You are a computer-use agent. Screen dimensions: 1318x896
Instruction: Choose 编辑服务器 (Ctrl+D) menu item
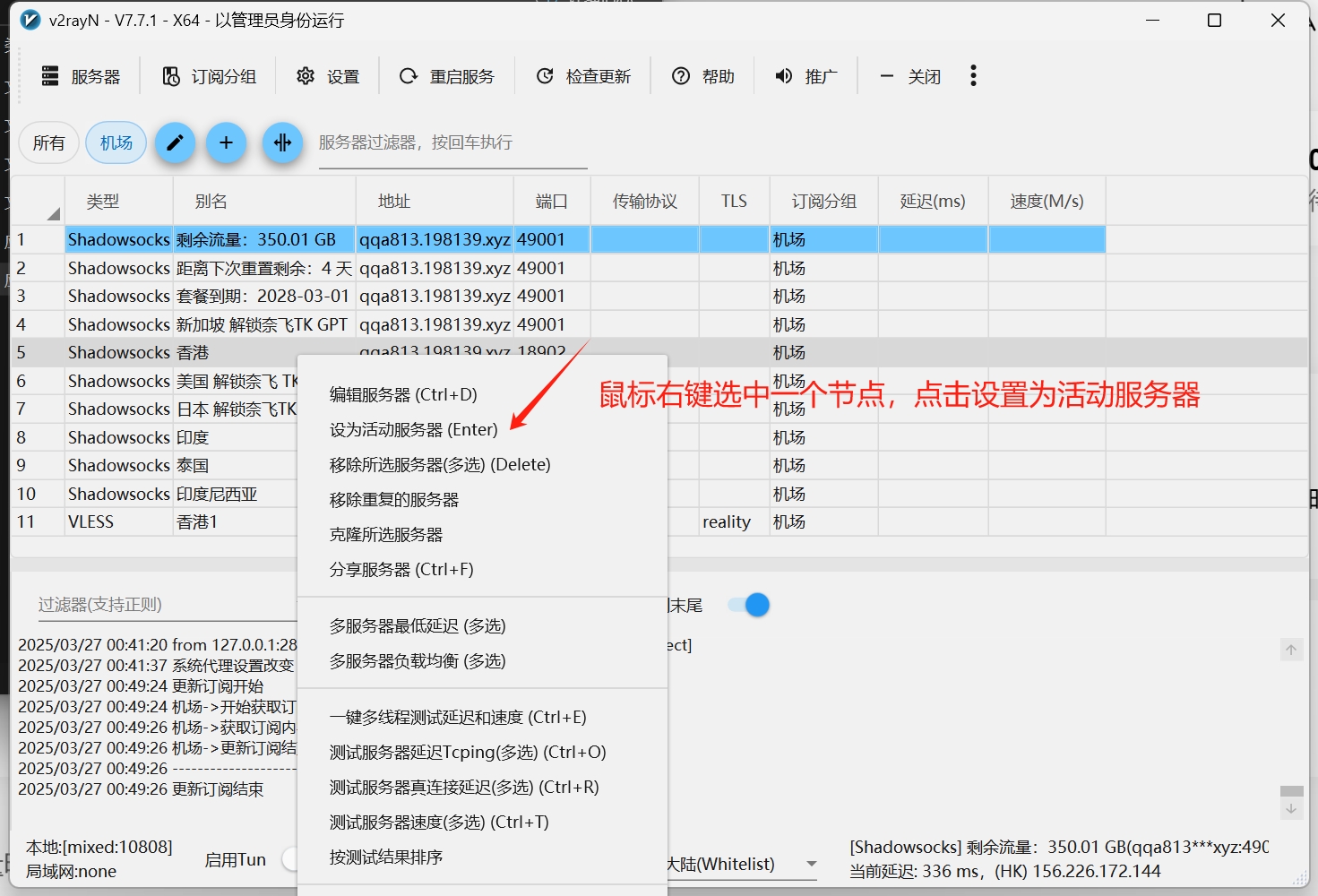tap(482, 394)
